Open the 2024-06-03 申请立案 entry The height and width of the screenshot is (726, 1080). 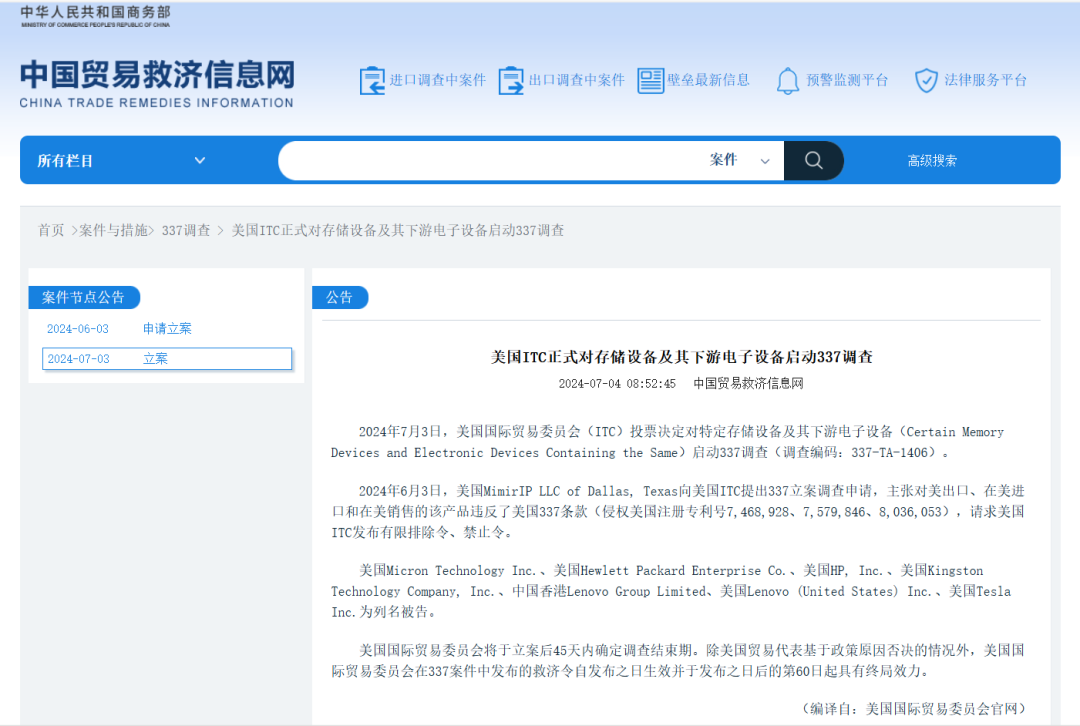pyautogui.click(x=119, y=329)
